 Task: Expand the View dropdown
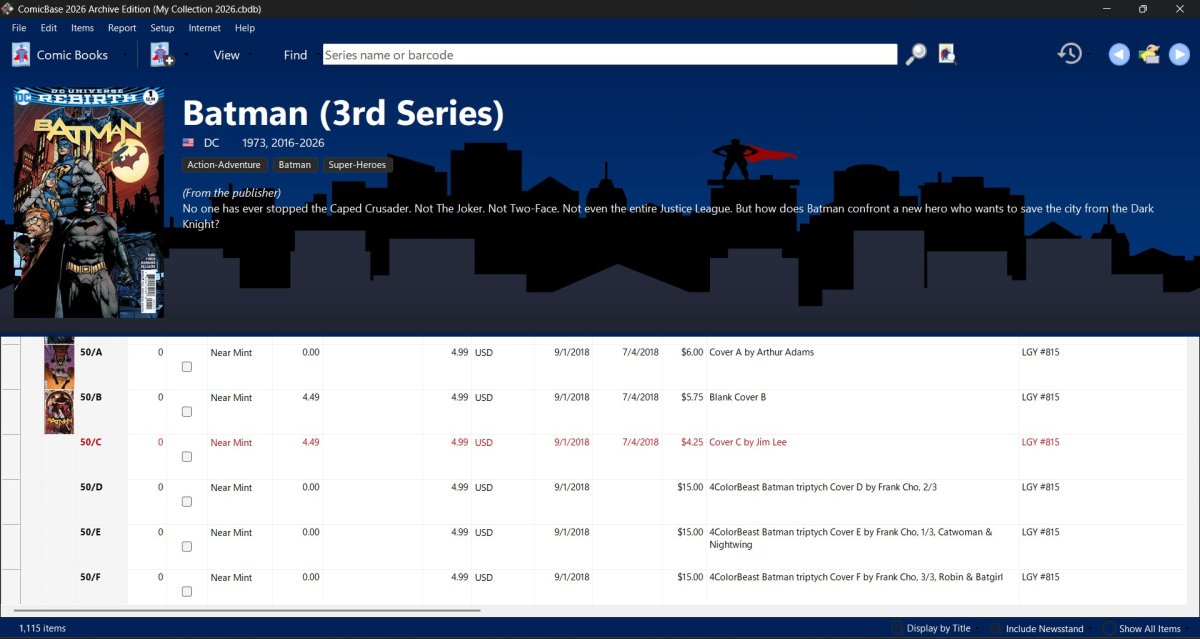point(227,55)
